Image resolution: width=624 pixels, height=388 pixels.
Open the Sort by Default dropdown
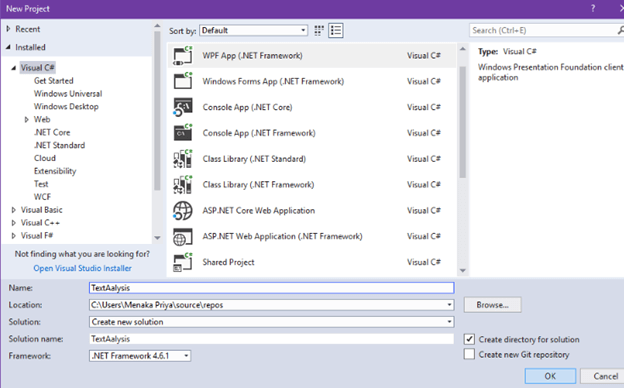click(254, 30)
